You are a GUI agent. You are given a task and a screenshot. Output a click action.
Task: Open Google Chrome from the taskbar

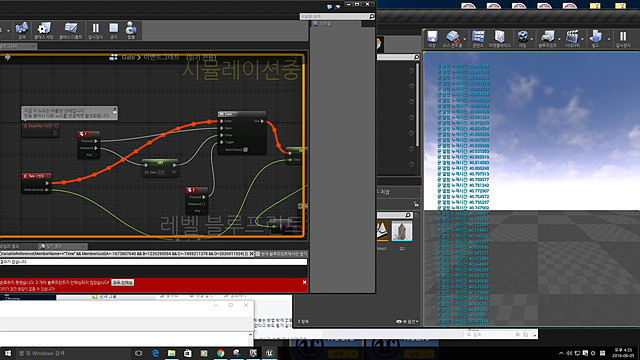(x=220, y=353)
